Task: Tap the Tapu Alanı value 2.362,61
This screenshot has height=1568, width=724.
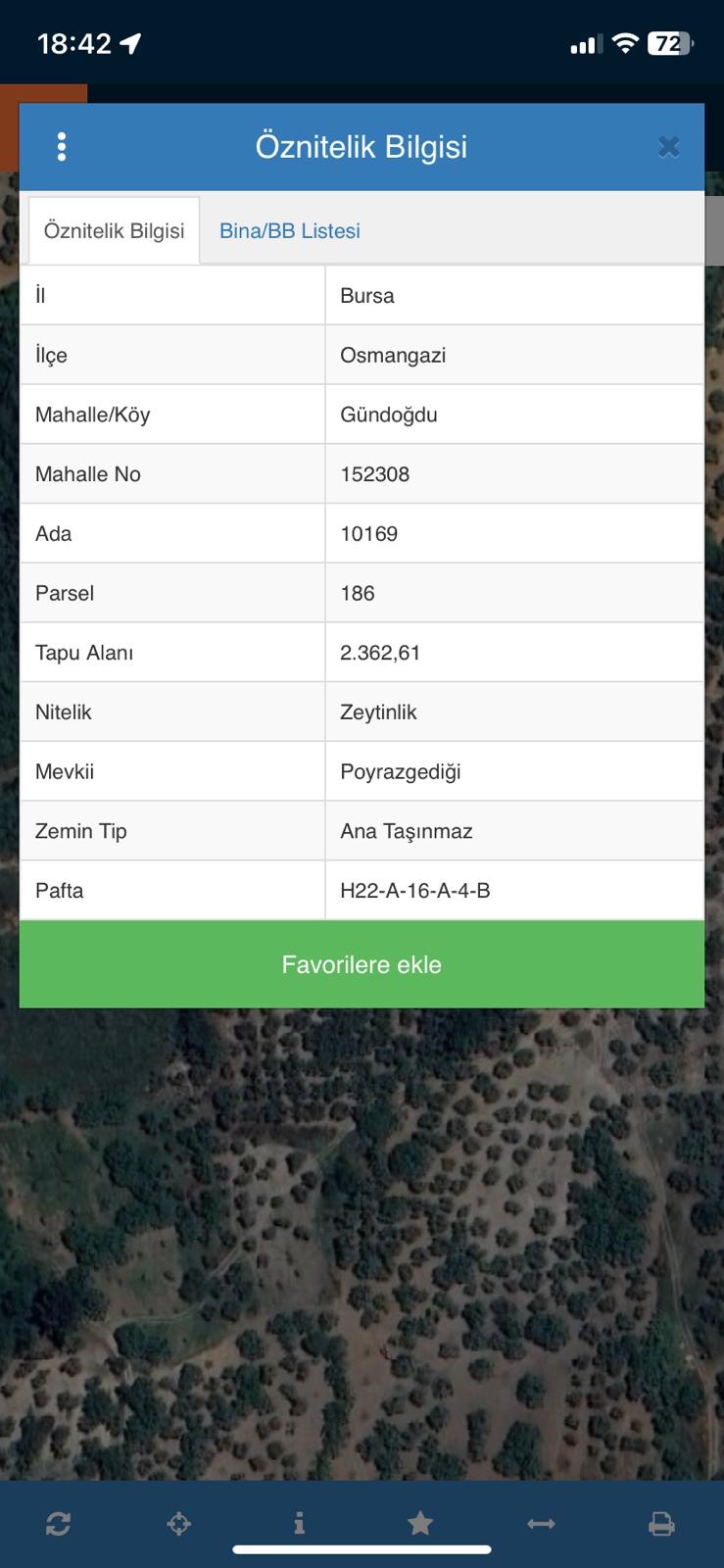Action: point(380,653)
